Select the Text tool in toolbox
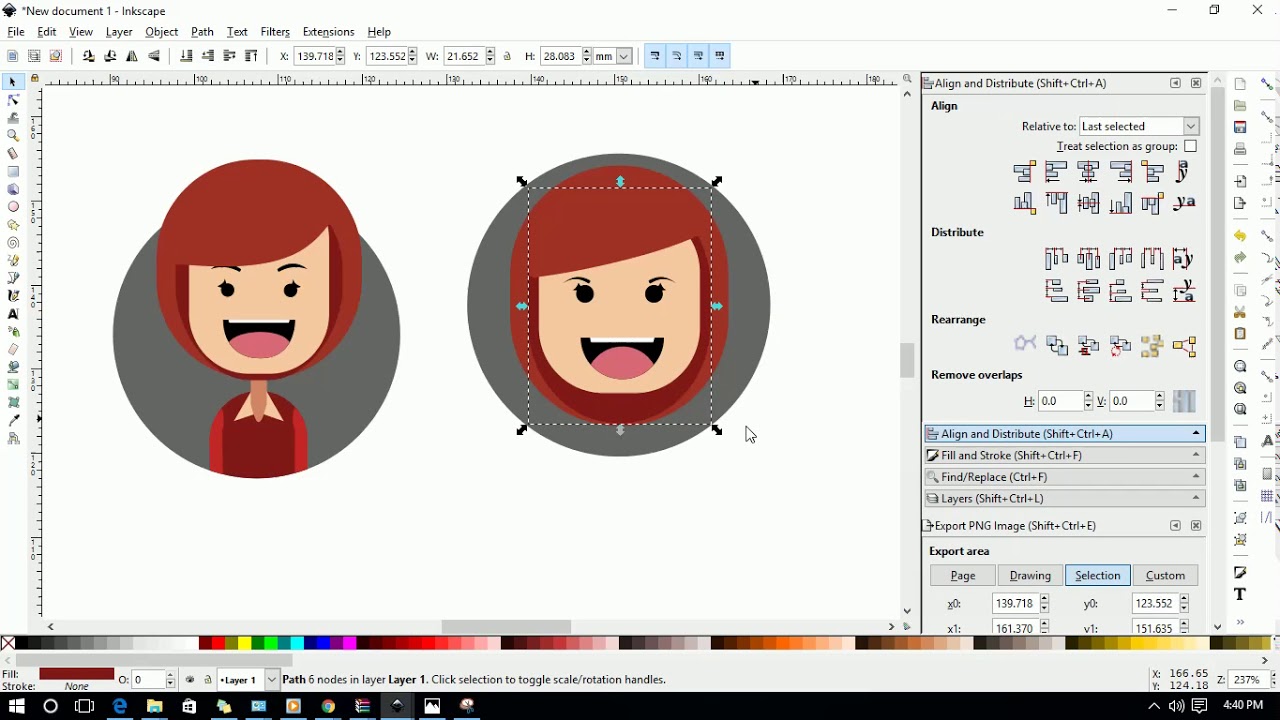 coord(13,314)
